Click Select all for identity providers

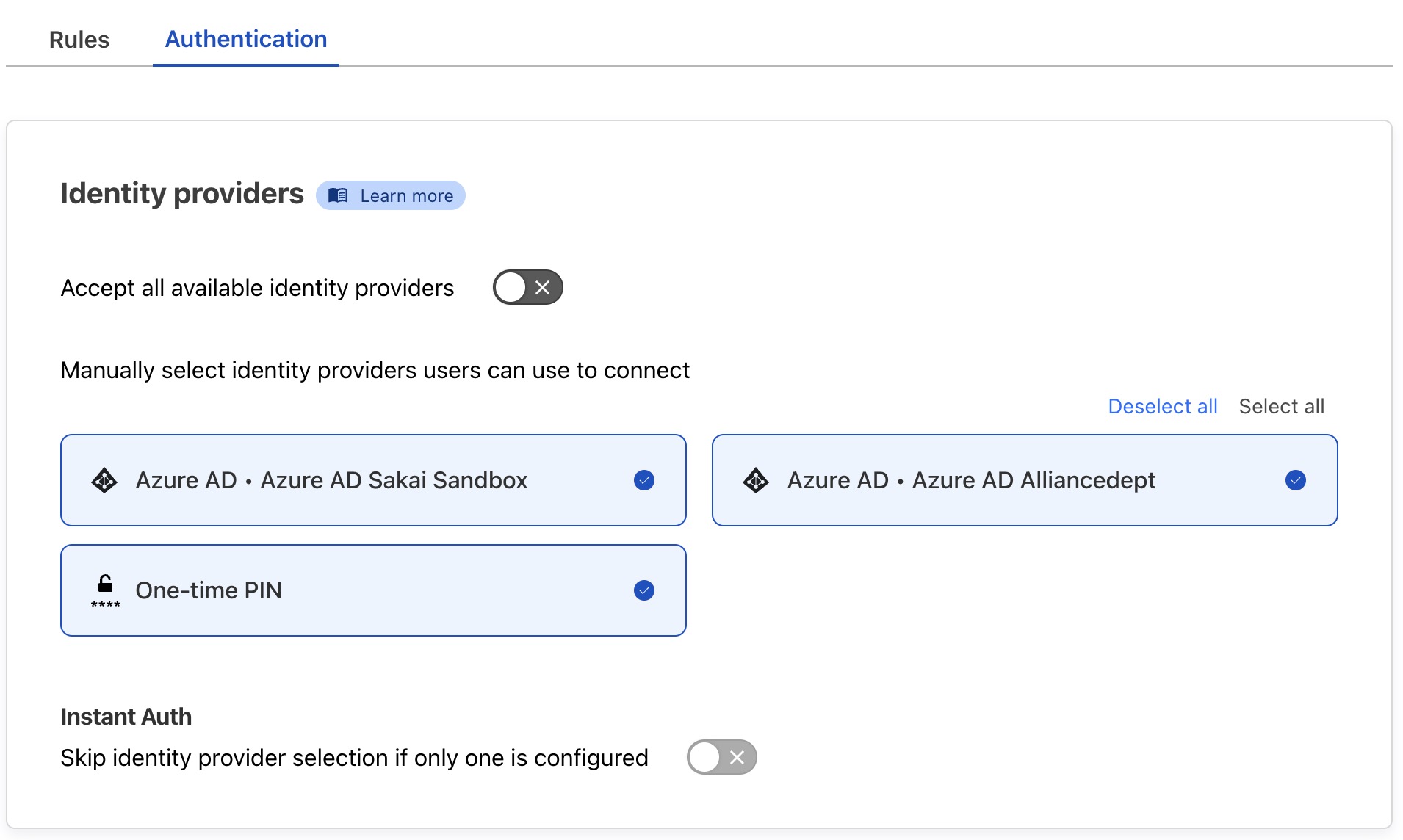point(1281,406)
